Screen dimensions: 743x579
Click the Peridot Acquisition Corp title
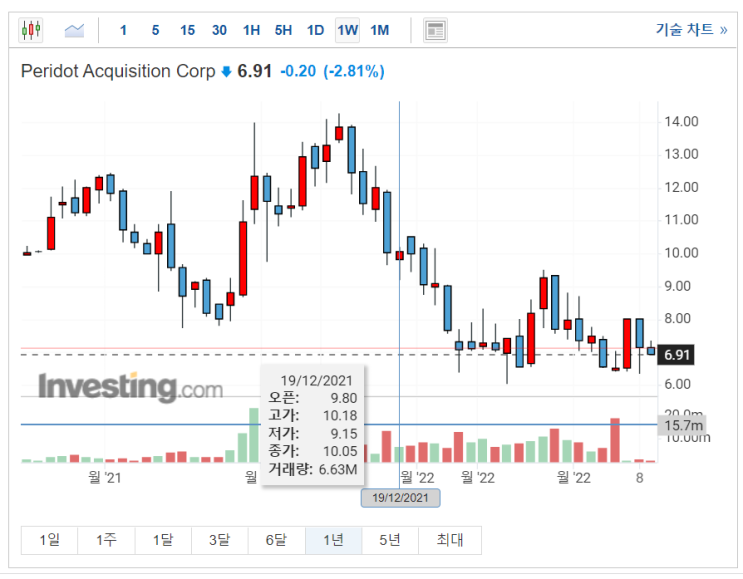(x=118, y=71)
